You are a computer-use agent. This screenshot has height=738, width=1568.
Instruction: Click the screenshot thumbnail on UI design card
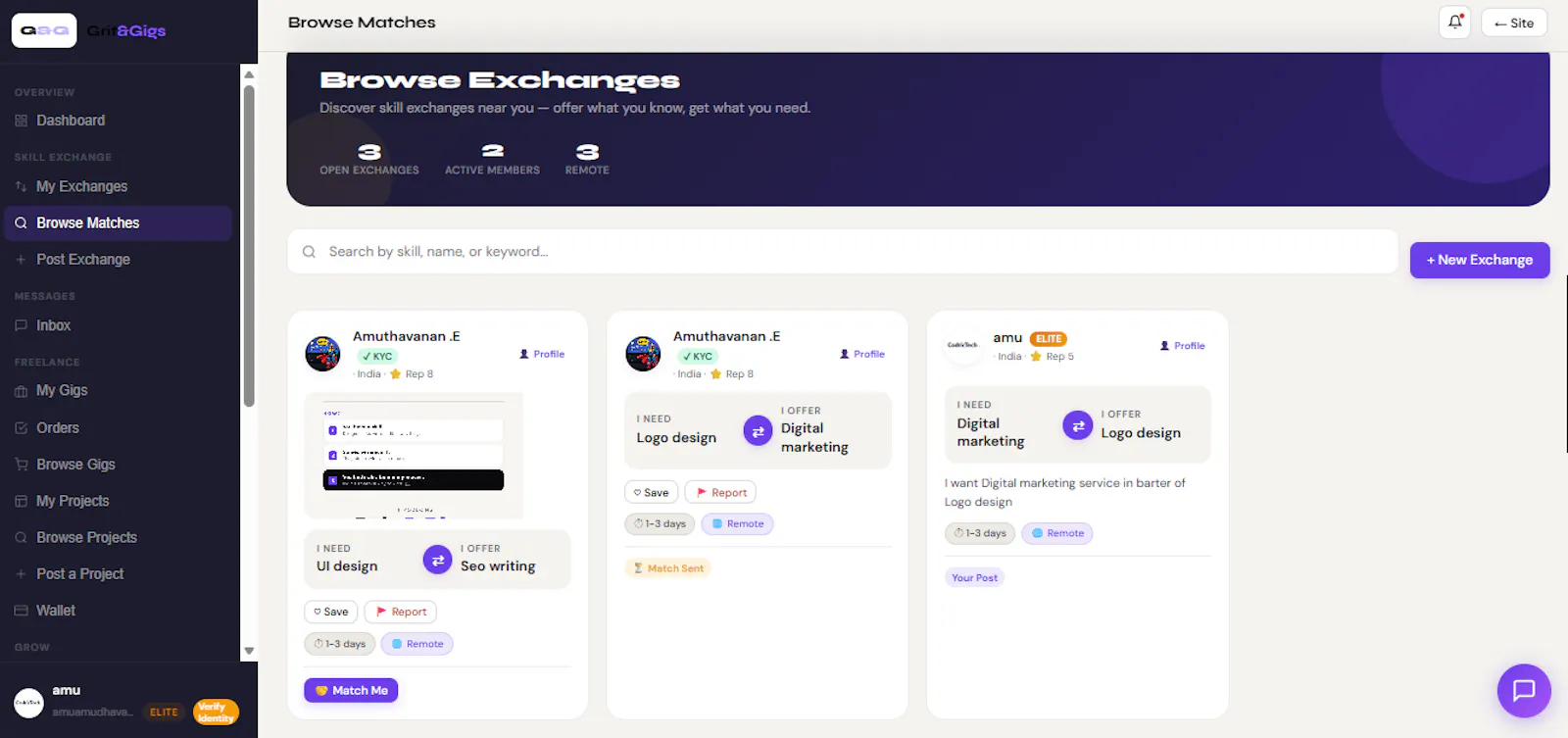[x=414, y=456]
